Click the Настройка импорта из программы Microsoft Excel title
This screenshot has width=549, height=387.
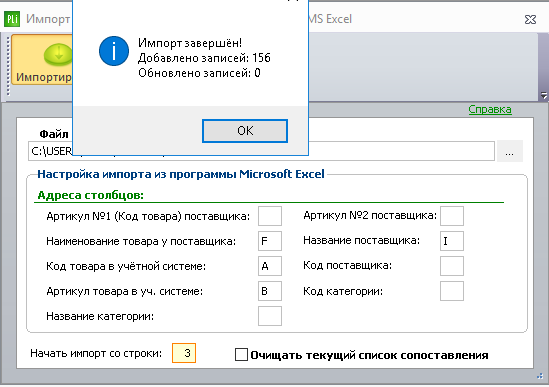181,174
